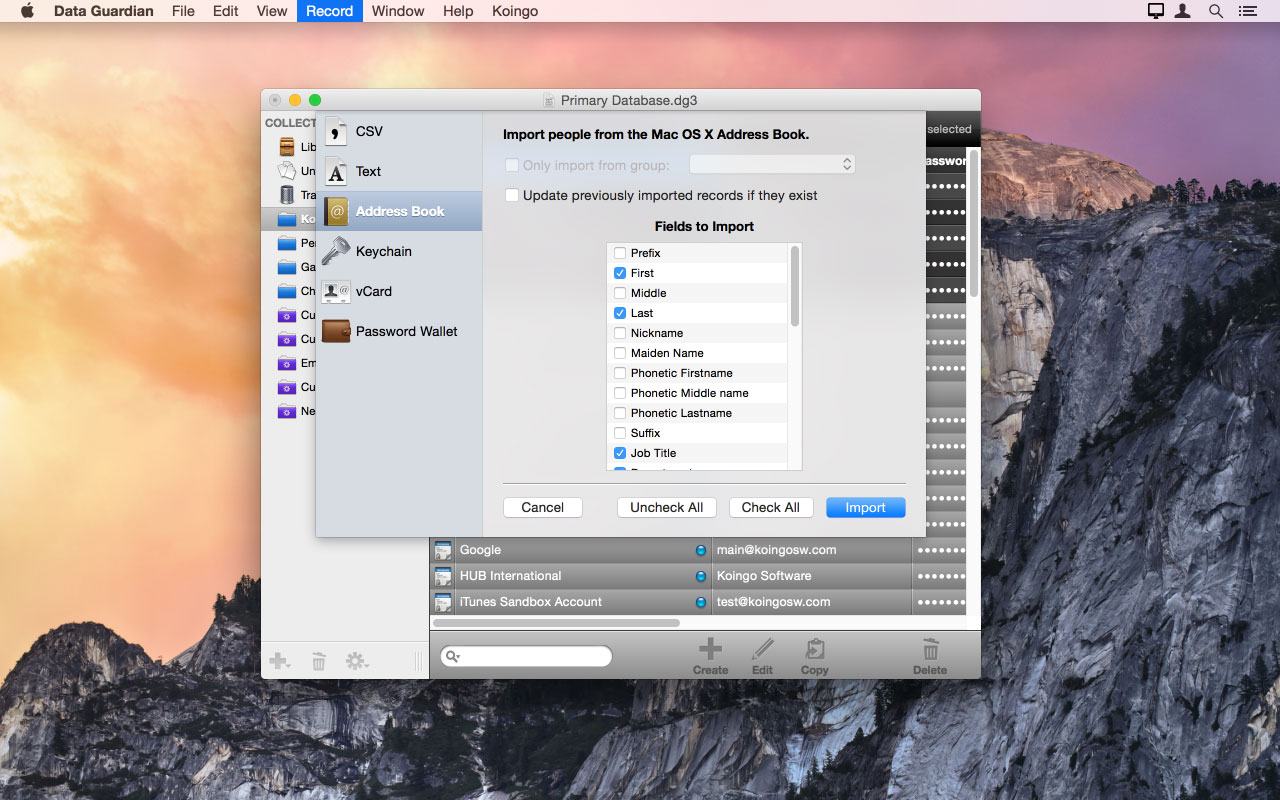Click the records search field

[526, 656]
